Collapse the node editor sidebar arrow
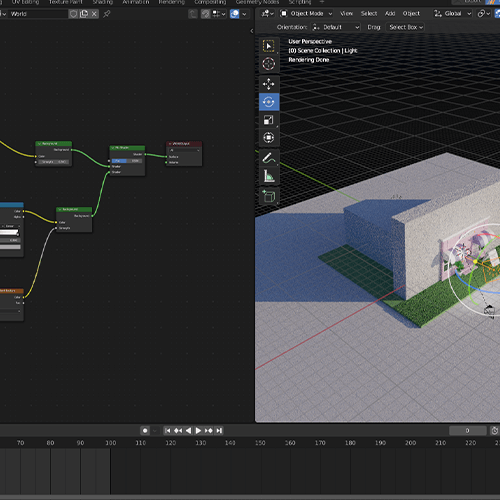Image resolution: width=500 pixels, height=500 pixels. click(252, 31)
